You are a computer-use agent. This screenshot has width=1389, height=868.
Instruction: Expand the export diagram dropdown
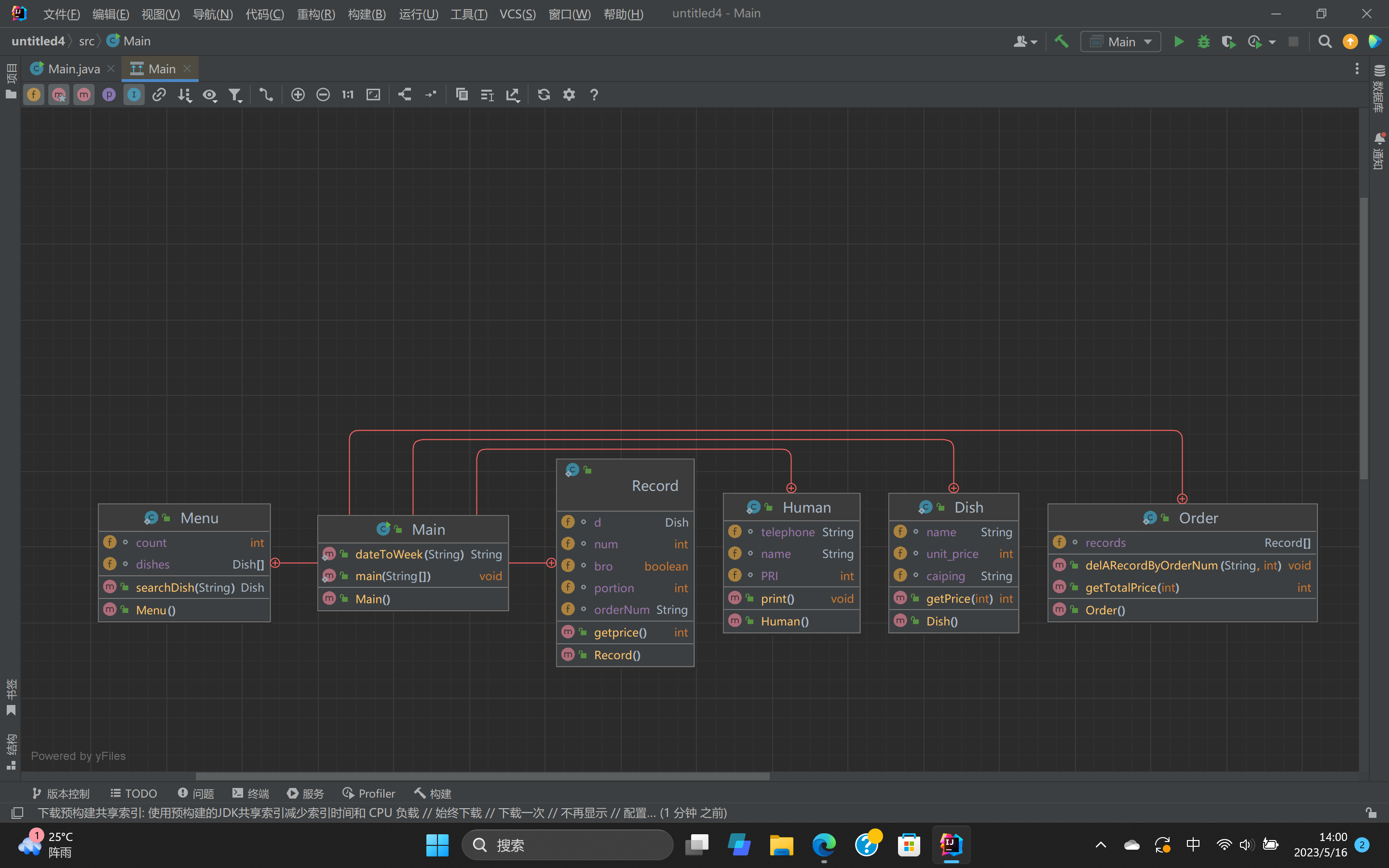tap(513, 95)
